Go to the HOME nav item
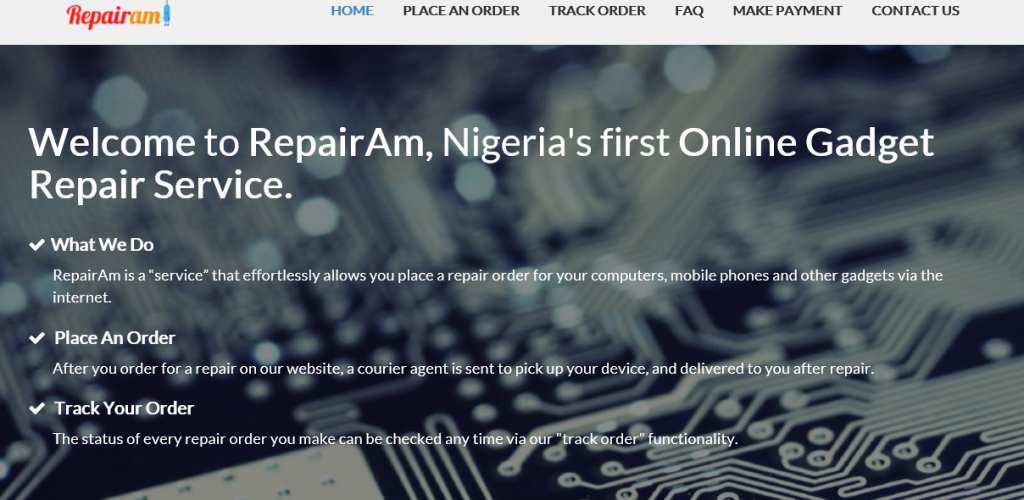Viewport: 1024px width, 500px height. (x=352, y=11)
